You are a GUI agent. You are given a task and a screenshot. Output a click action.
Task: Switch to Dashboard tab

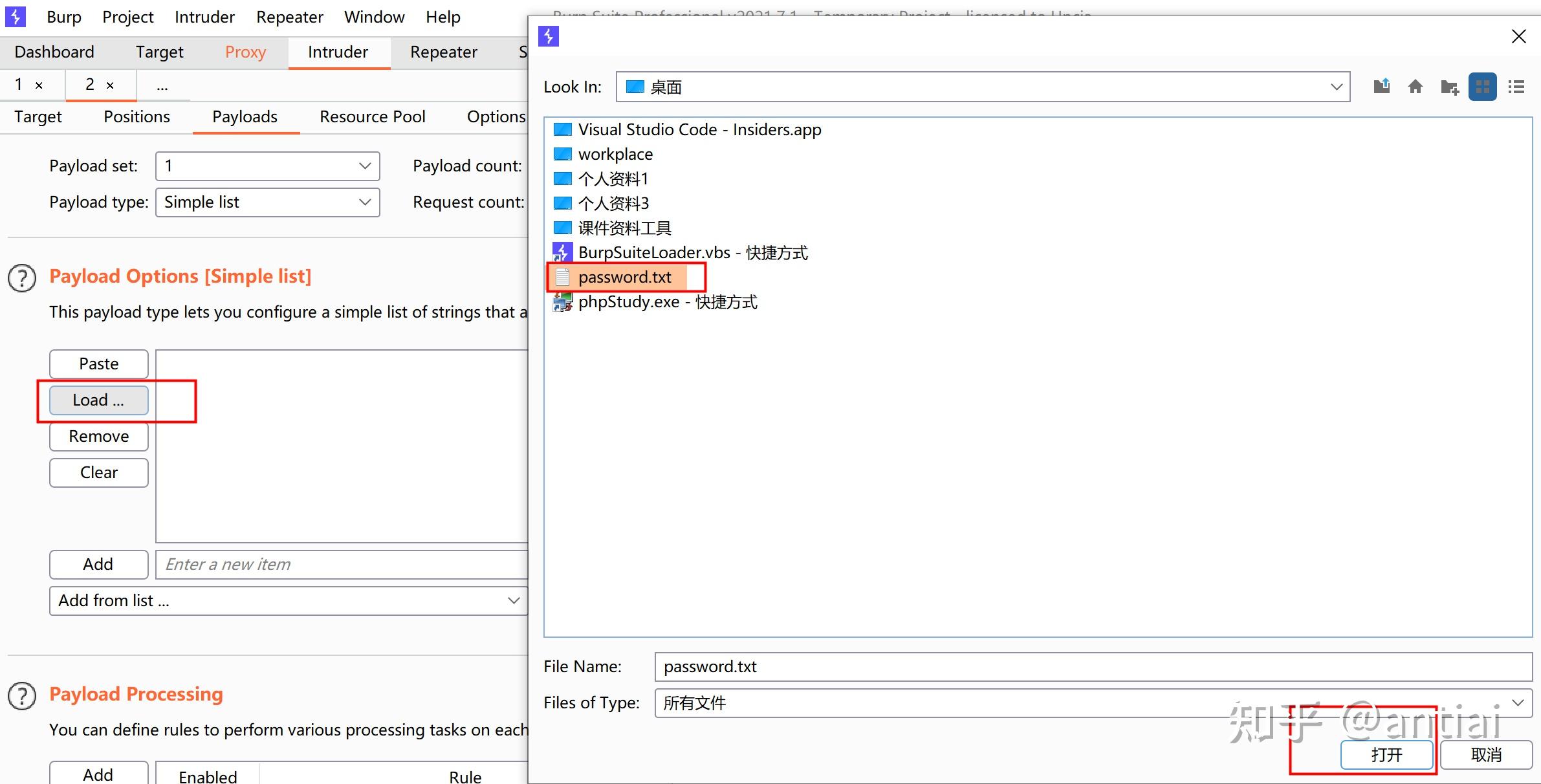tap(54, 52)
